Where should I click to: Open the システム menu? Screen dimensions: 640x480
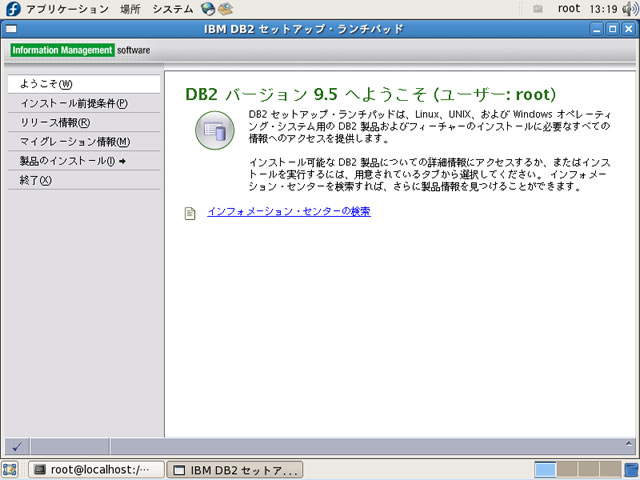(172, 9)
